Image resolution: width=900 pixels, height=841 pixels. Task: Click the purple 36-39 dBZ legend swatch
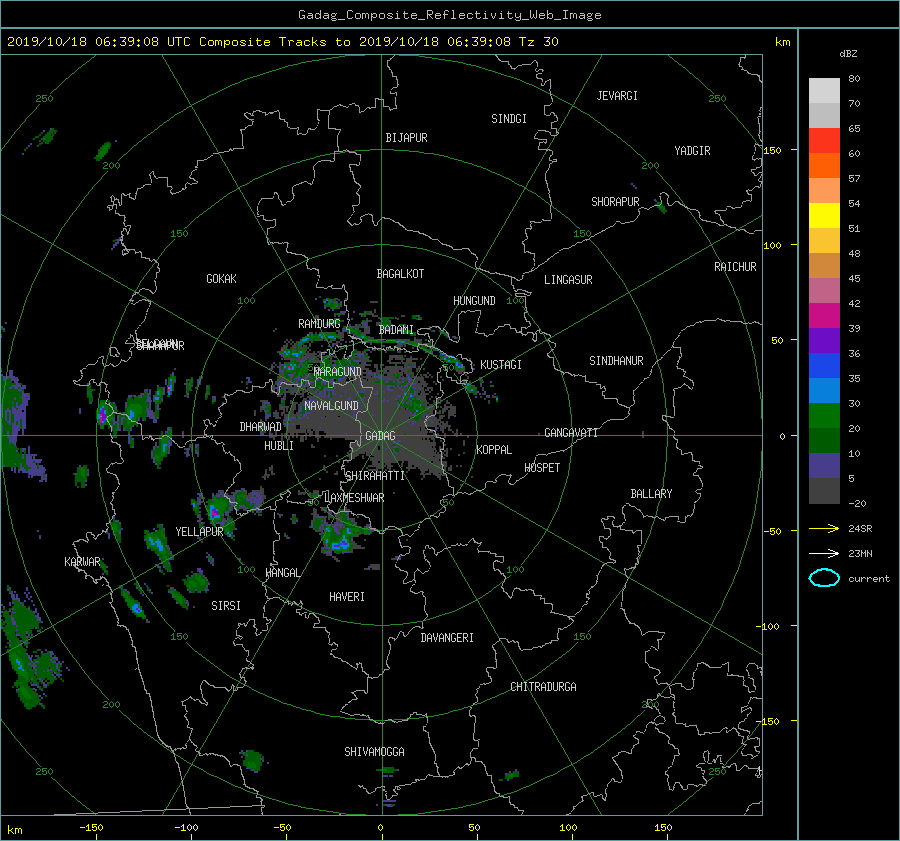(824, 341)
